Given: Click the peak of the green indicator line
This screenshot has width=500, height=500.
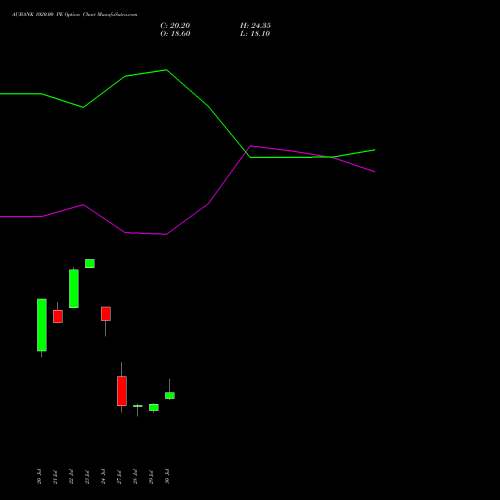Looking at the screenshot, I should coord(166,70).
